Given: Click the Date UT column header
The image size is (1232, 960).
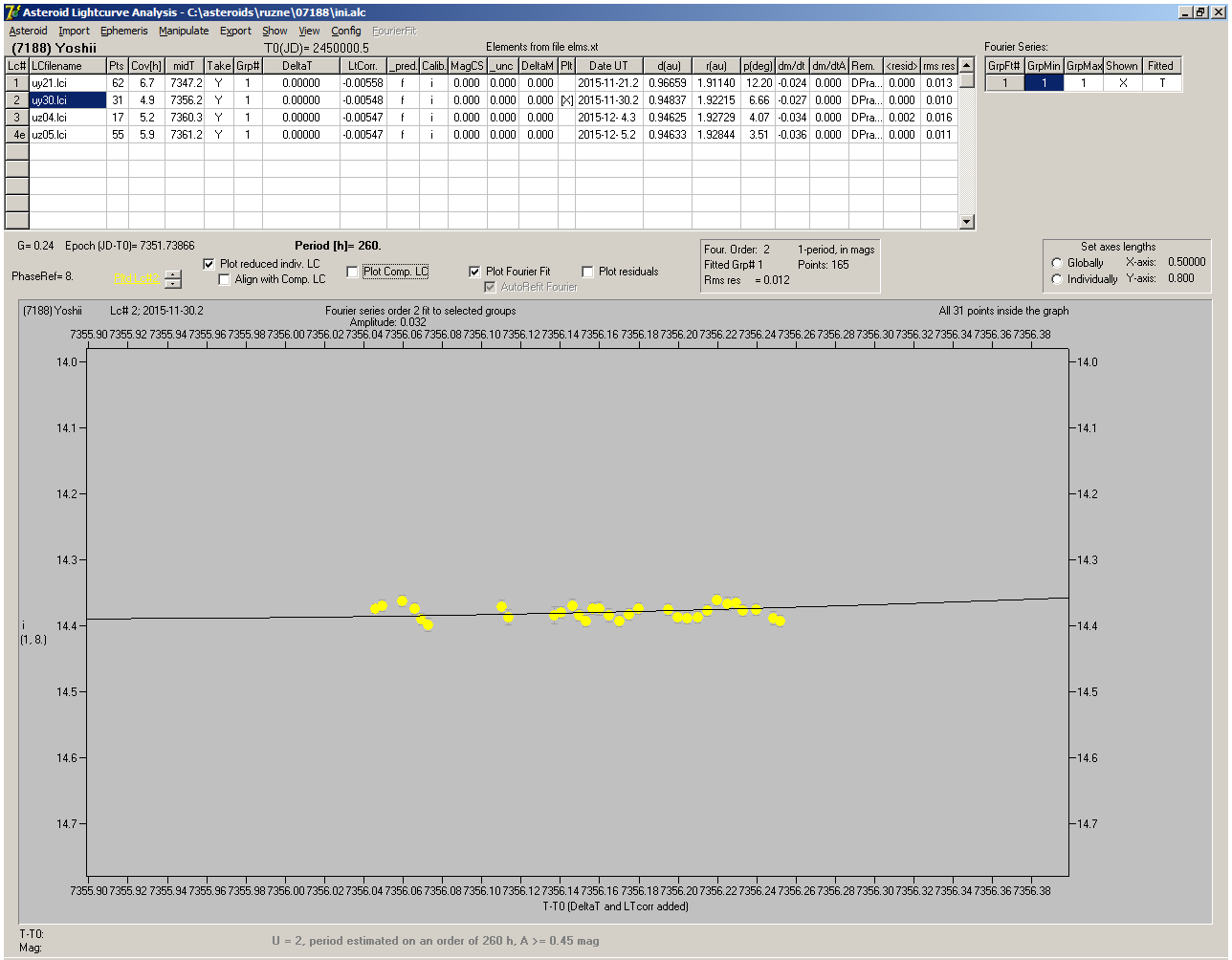Looking at the screenshot, I should 608,66.
